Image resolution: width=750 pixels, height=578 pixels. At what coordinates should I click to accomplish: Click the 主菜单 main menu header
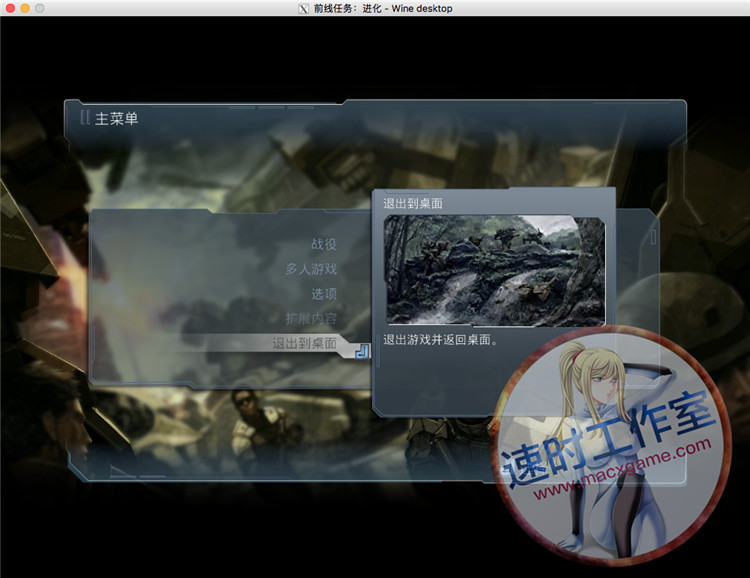[x=116, y=118]
